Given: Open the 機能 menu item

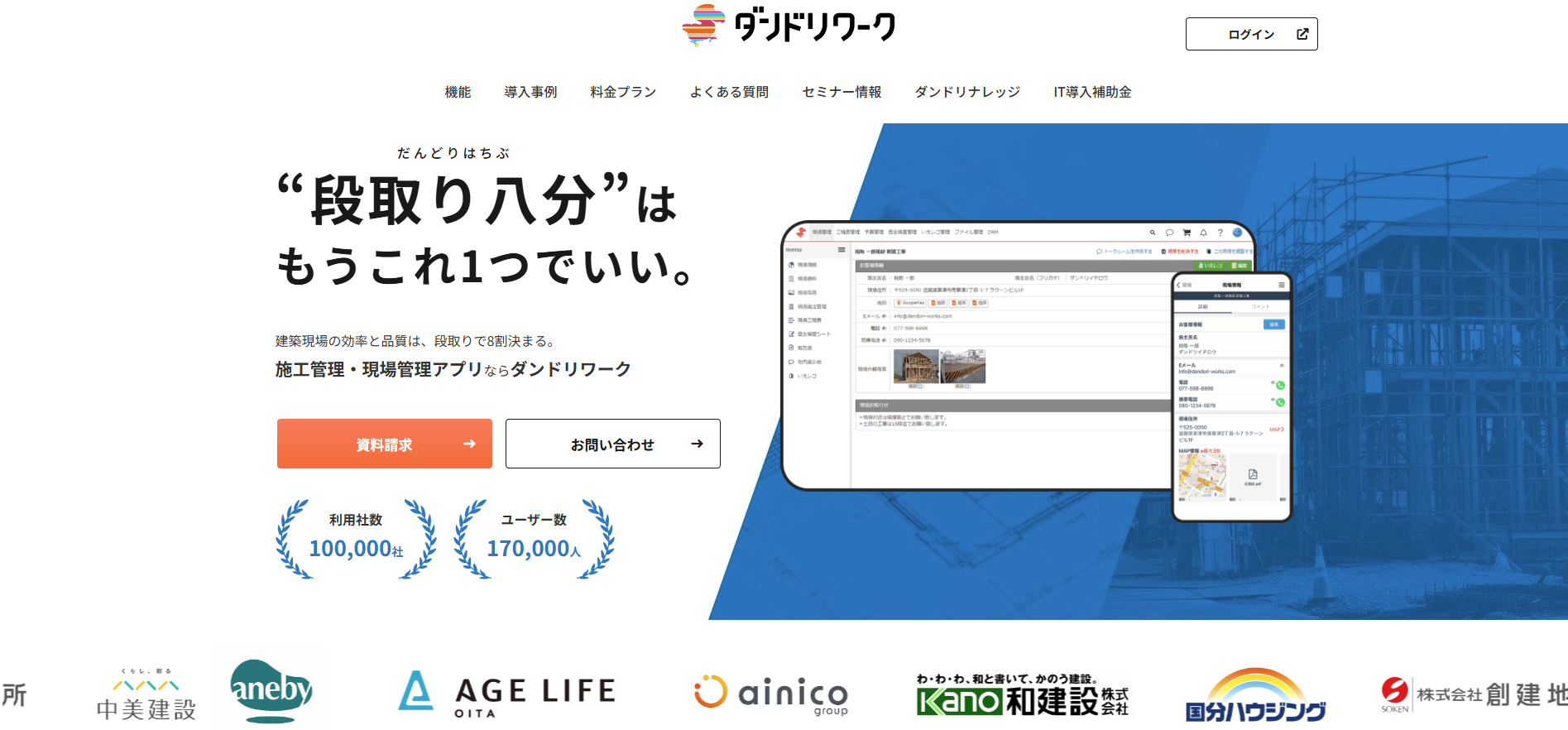Looking at the screenshot, I should (x=458, y=92).
